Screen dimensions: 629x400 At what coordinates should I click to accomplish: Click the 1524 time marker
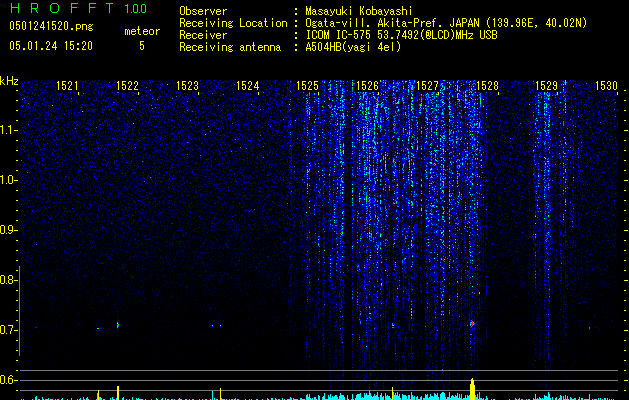pos(248,85)
